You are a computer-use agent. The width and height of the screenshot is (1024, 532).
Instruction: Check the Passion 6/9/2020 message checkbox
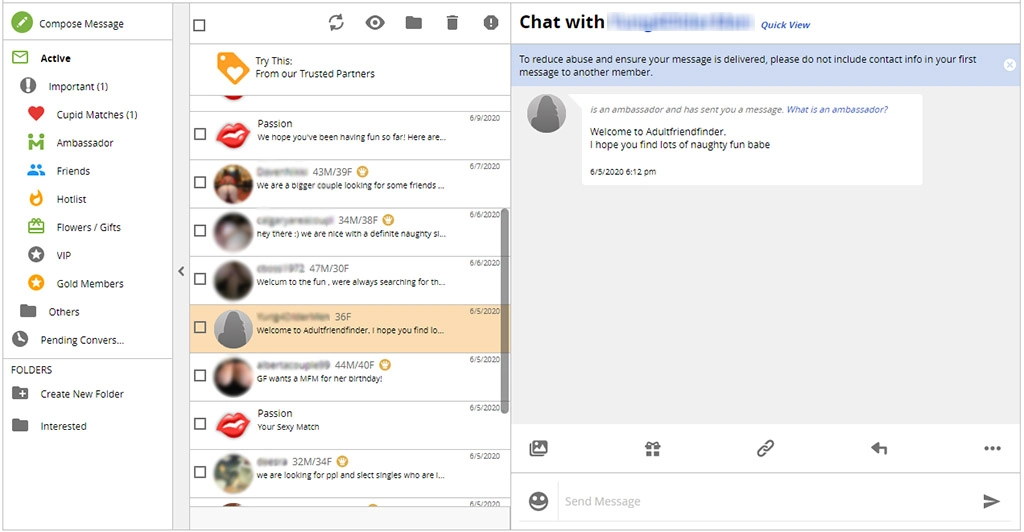click(200, 134)
